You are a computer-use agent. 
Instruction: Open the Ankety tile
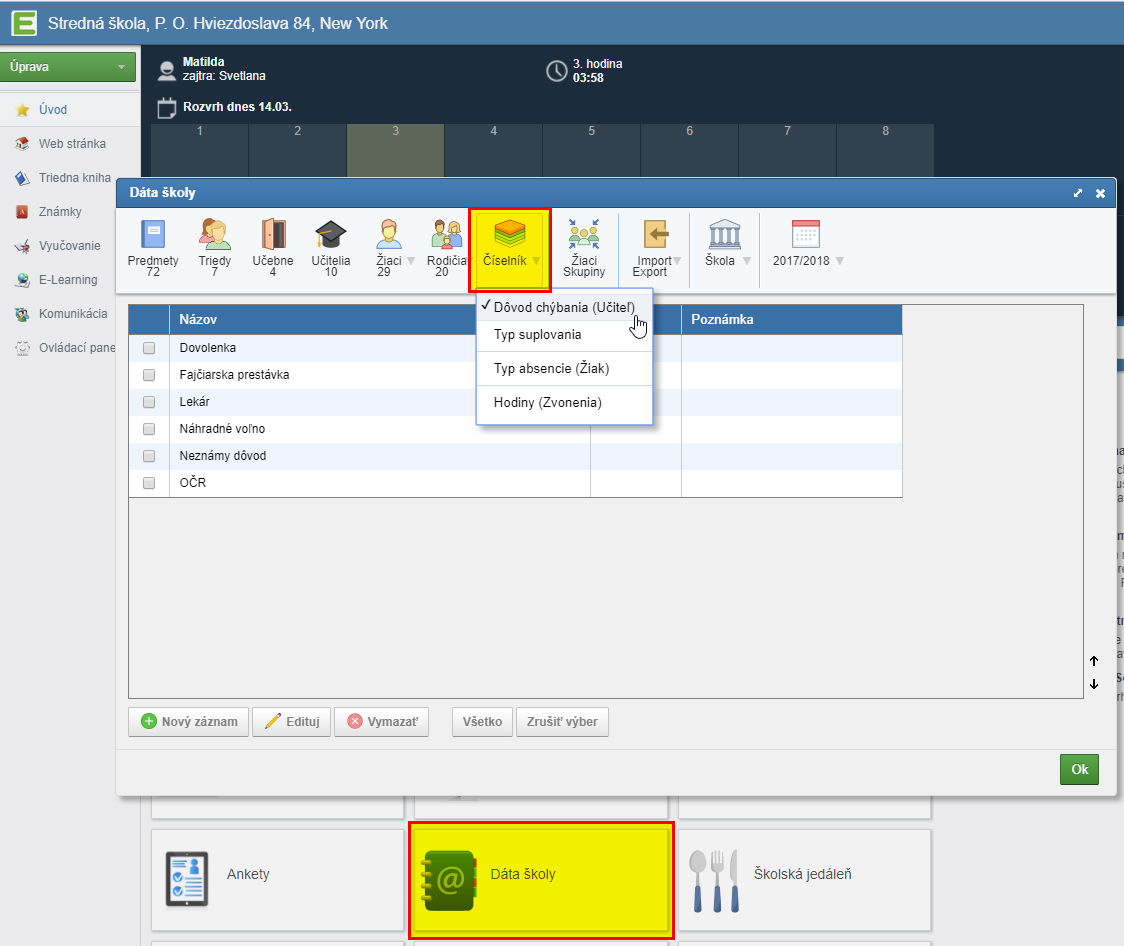click(x=277, y=880)
